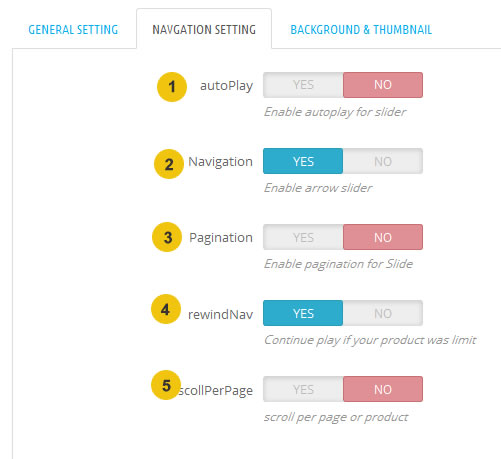Viewport: 501px width, 459px height.
Task: Switch to the General Setting tab
Action: [x=73, y=30]
